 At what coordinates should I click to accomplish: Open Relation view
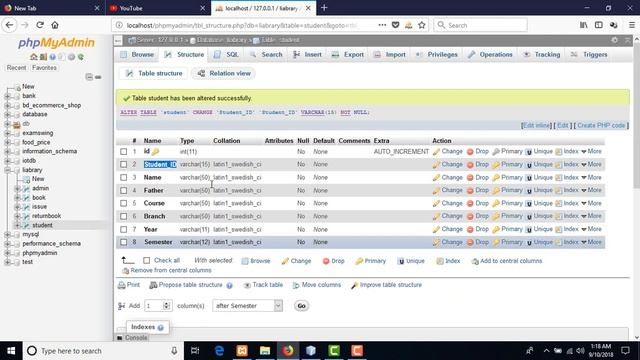(224, 73)
